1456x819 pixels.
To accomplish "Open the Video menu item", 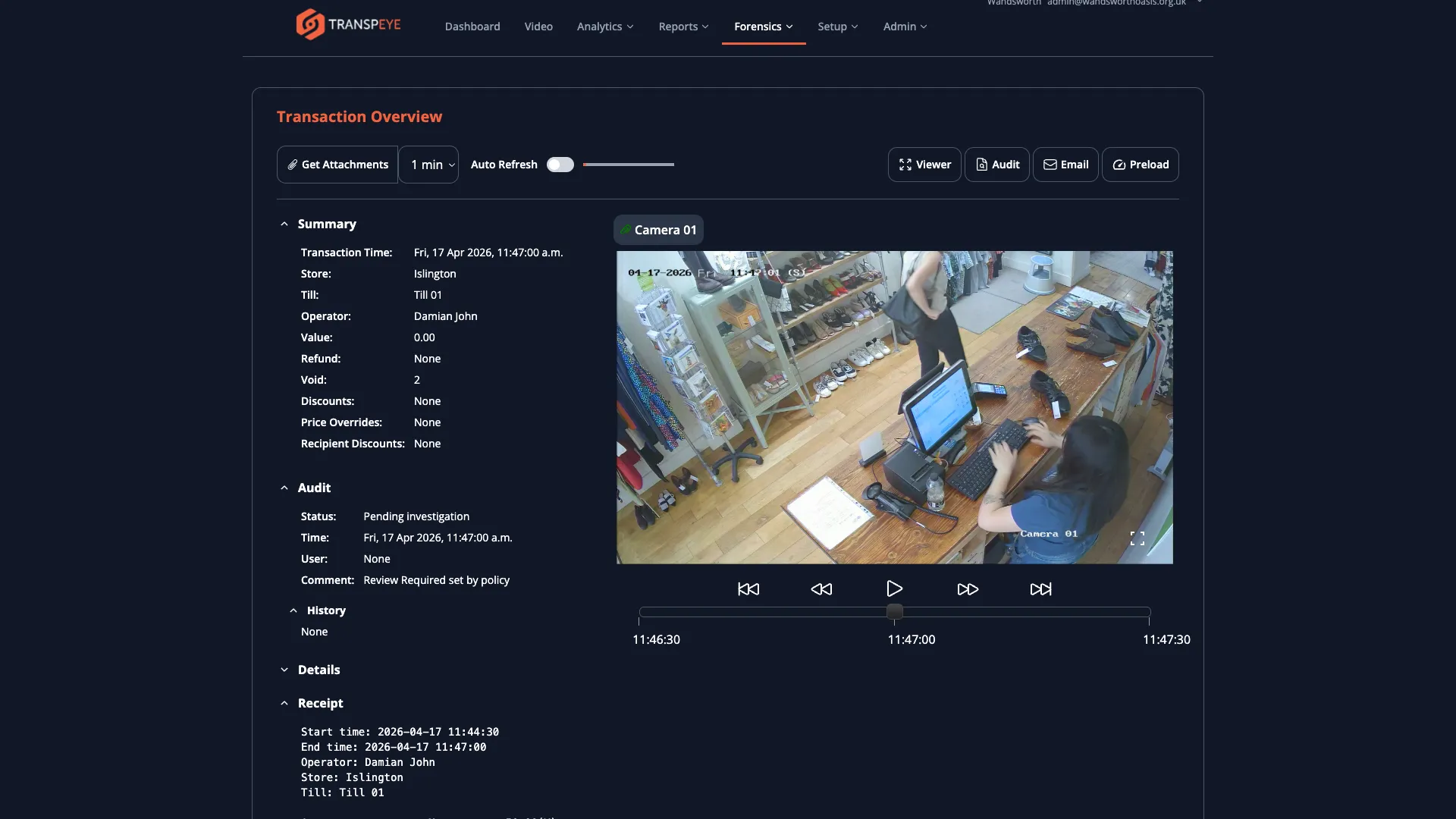I will pyautogui.click(x=538, y=26).
